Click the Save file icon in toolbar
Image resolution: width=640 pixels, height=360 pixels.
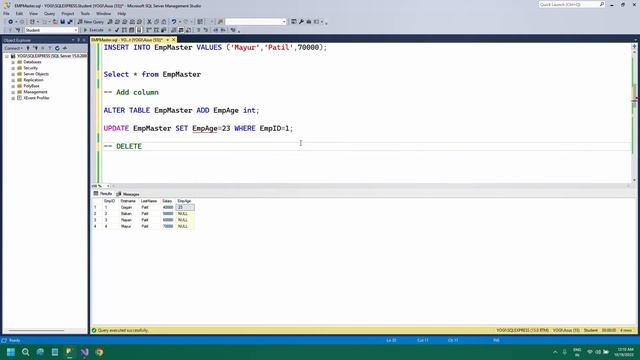coord(62,22)
